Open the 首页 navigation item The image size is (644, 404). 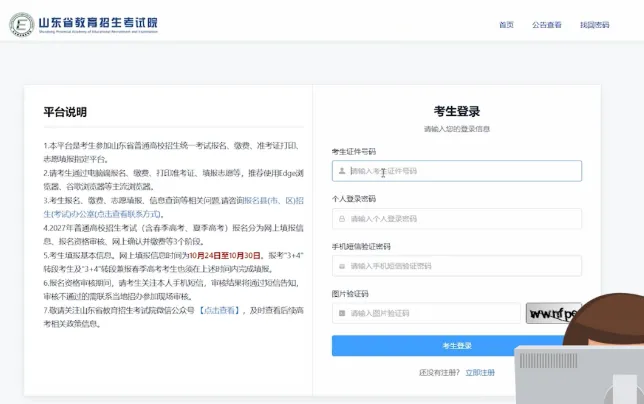pyautogui.click(x=506, y=25)
